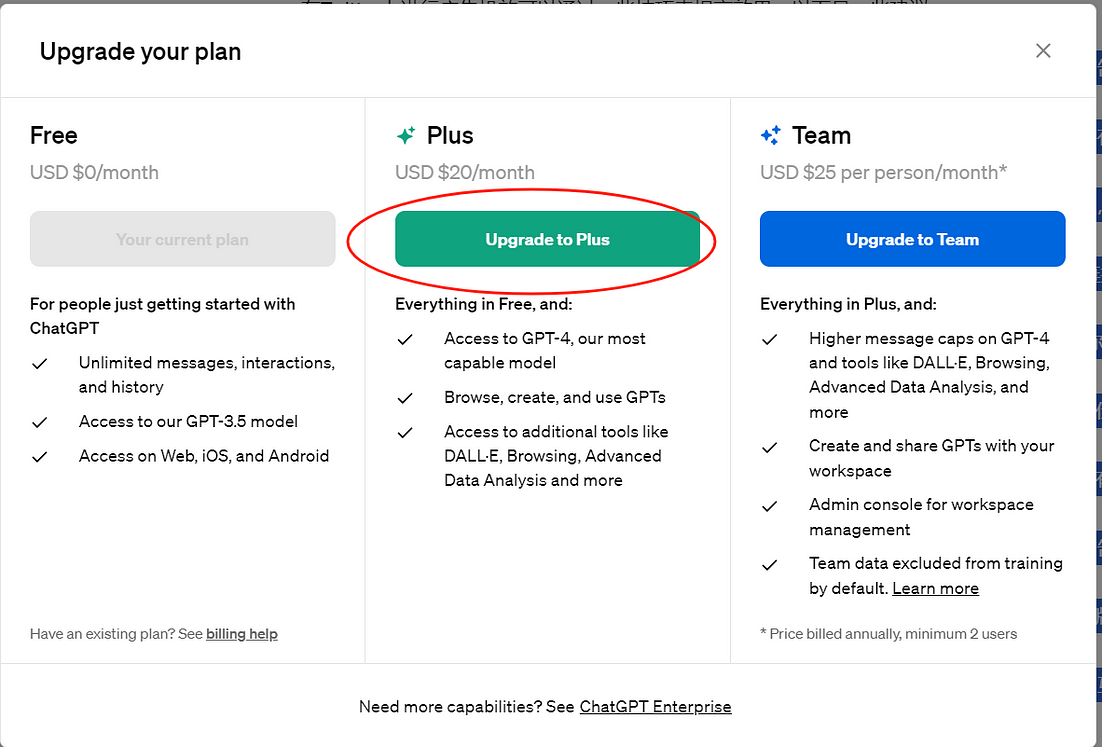Click the Free plan title
The height and width of the screenshot is (747, 1102).
click(53, 135)
